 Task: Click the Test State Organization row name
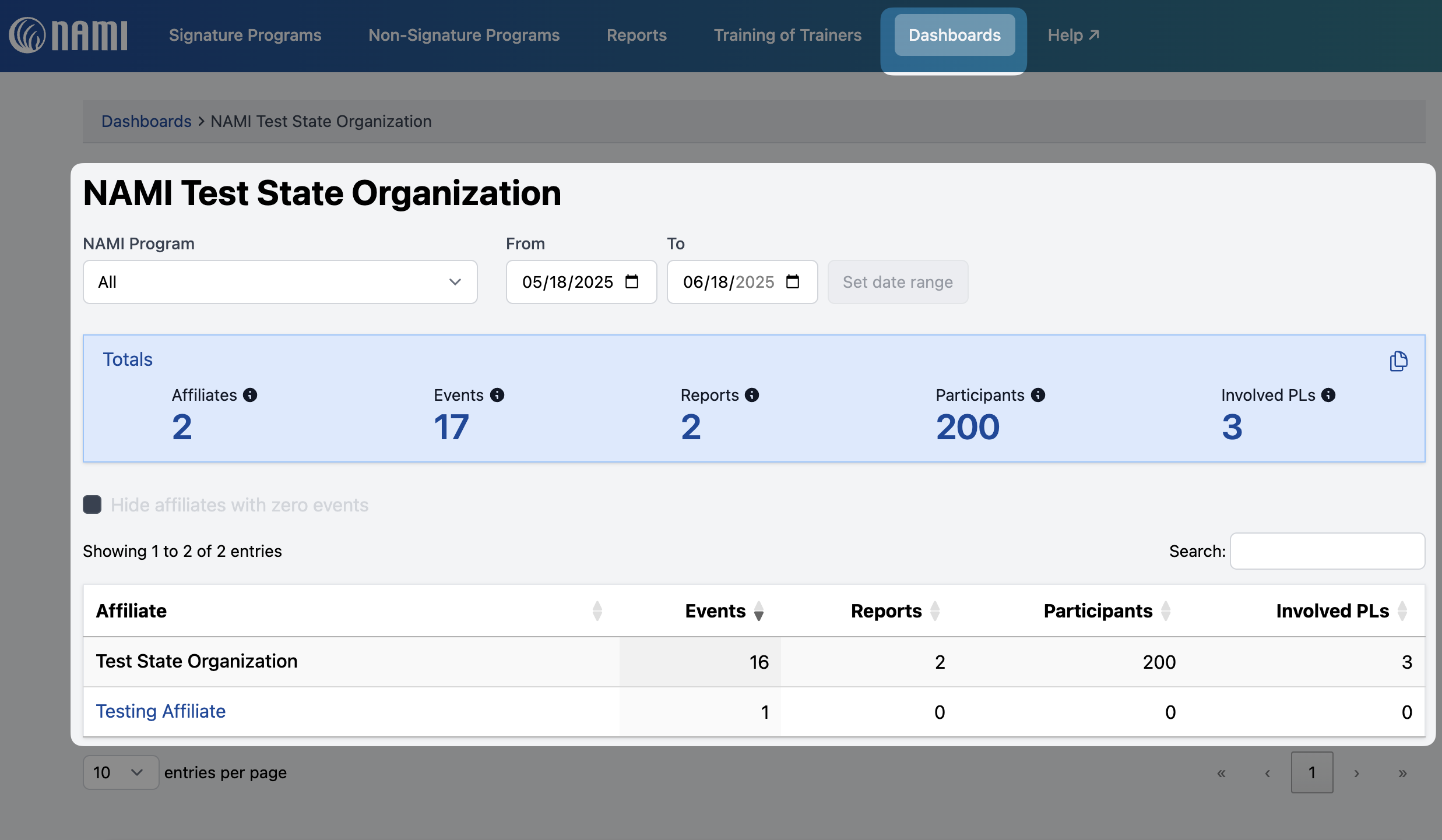pos(197,661)
